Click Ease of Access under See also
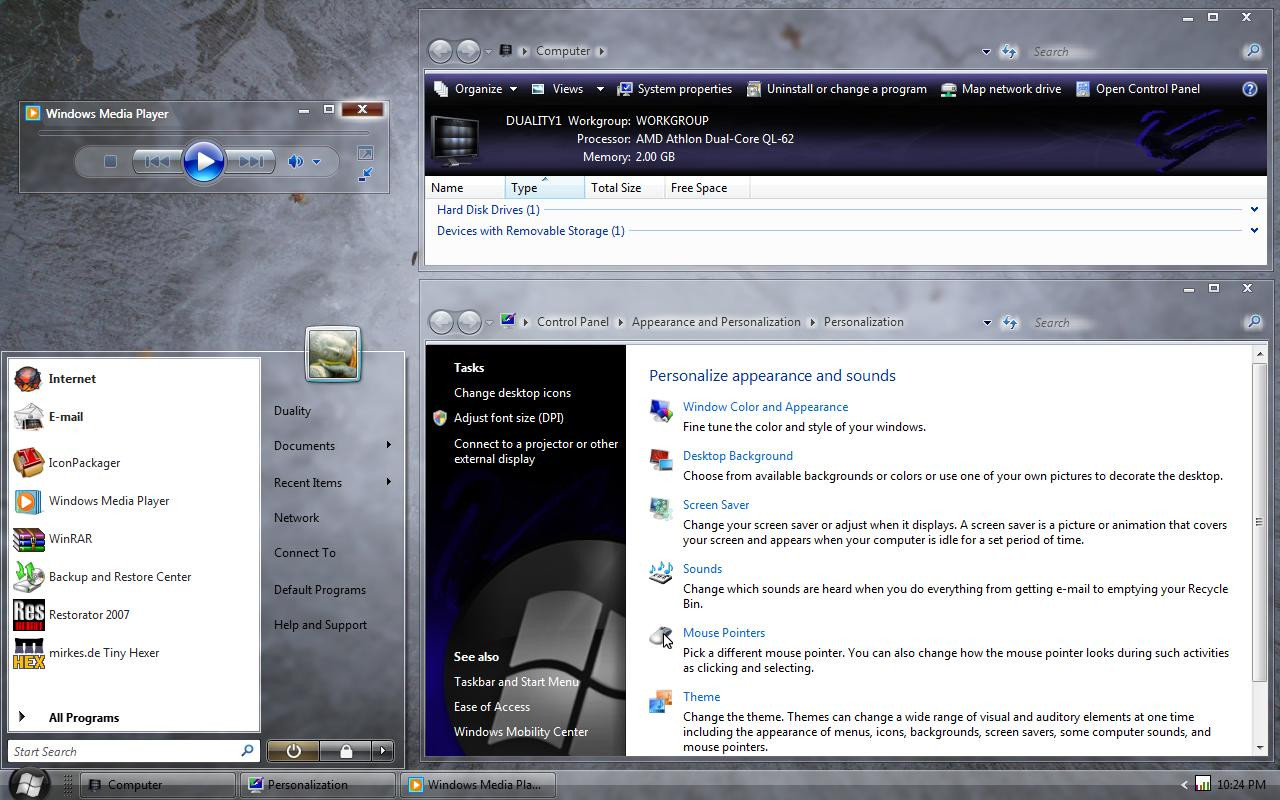1280x800 pixels. pyautogui.click(x=491, y=707)
